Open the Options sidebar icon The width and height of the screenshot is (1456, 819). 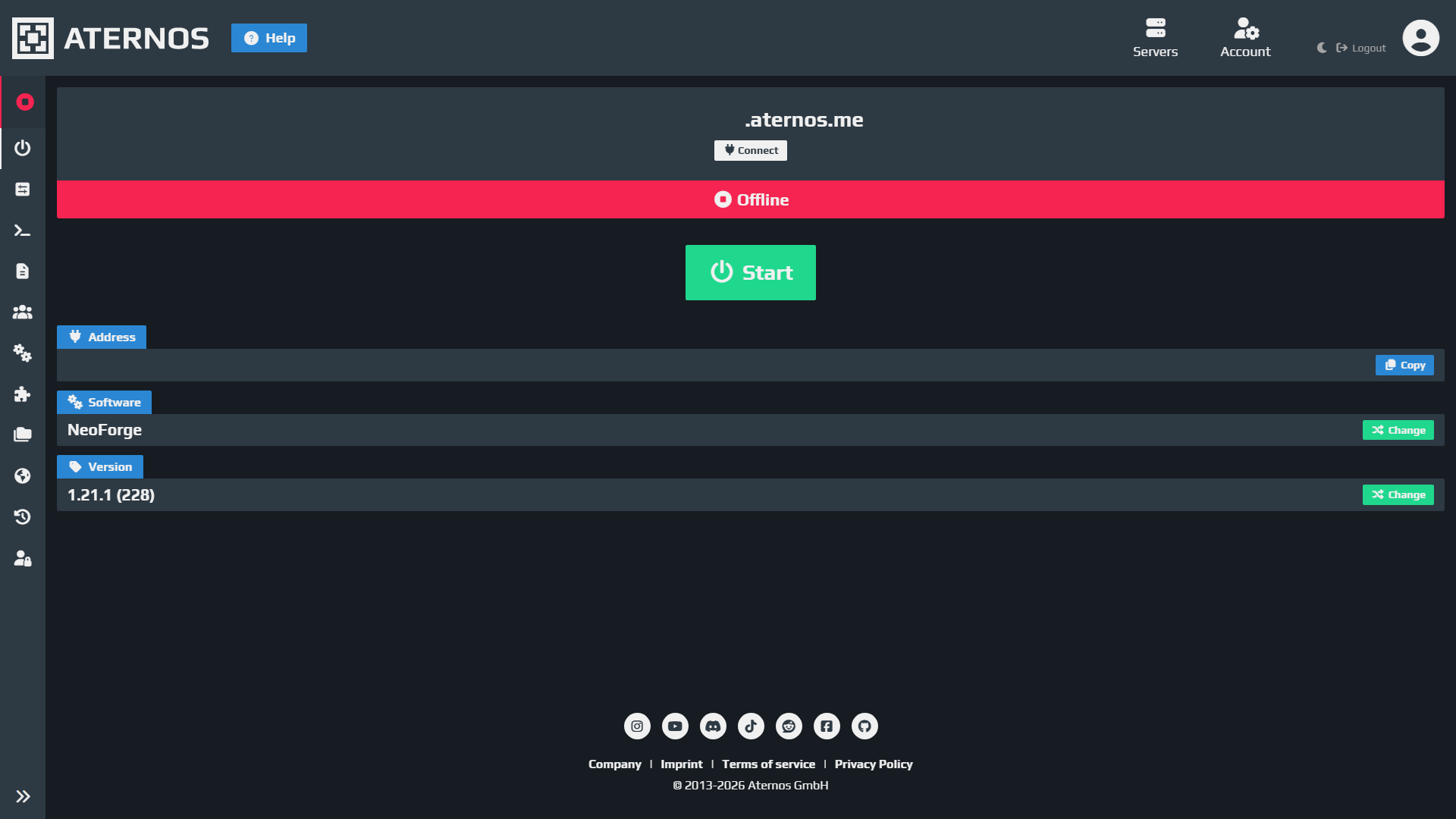point(23,190)
